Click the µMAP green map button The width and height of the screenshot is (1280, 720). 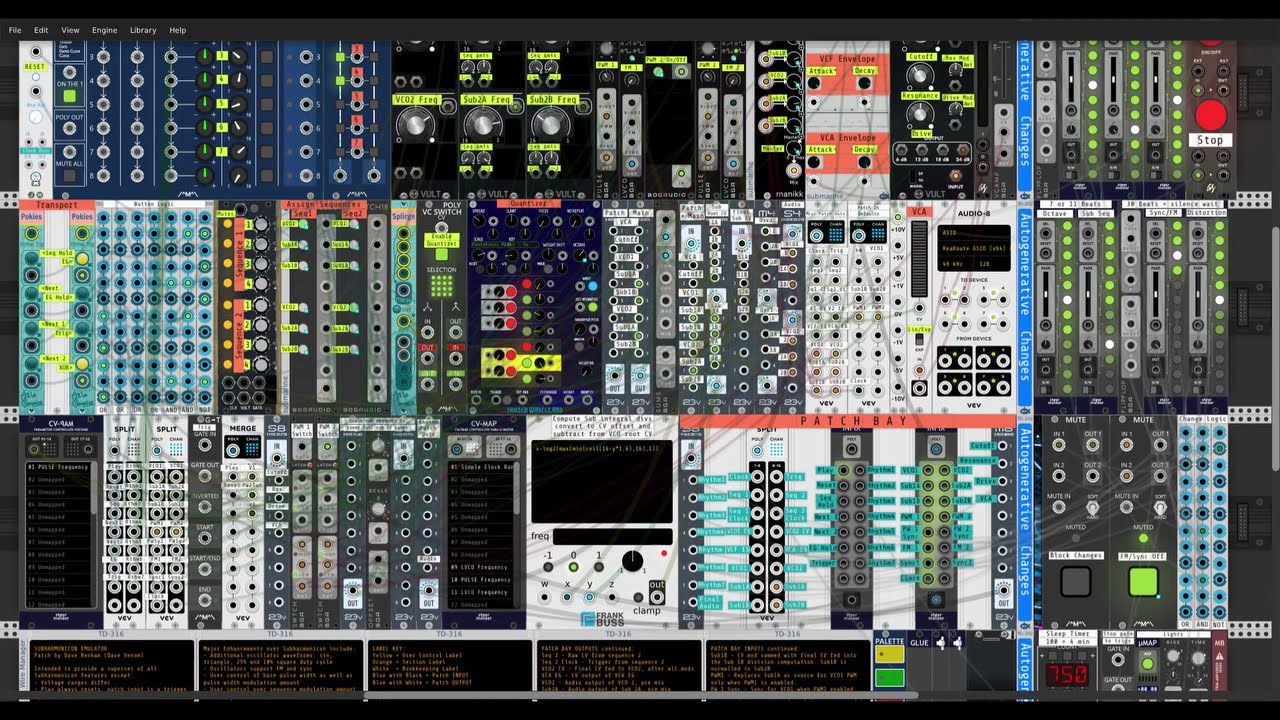[x=1147, y=664]
